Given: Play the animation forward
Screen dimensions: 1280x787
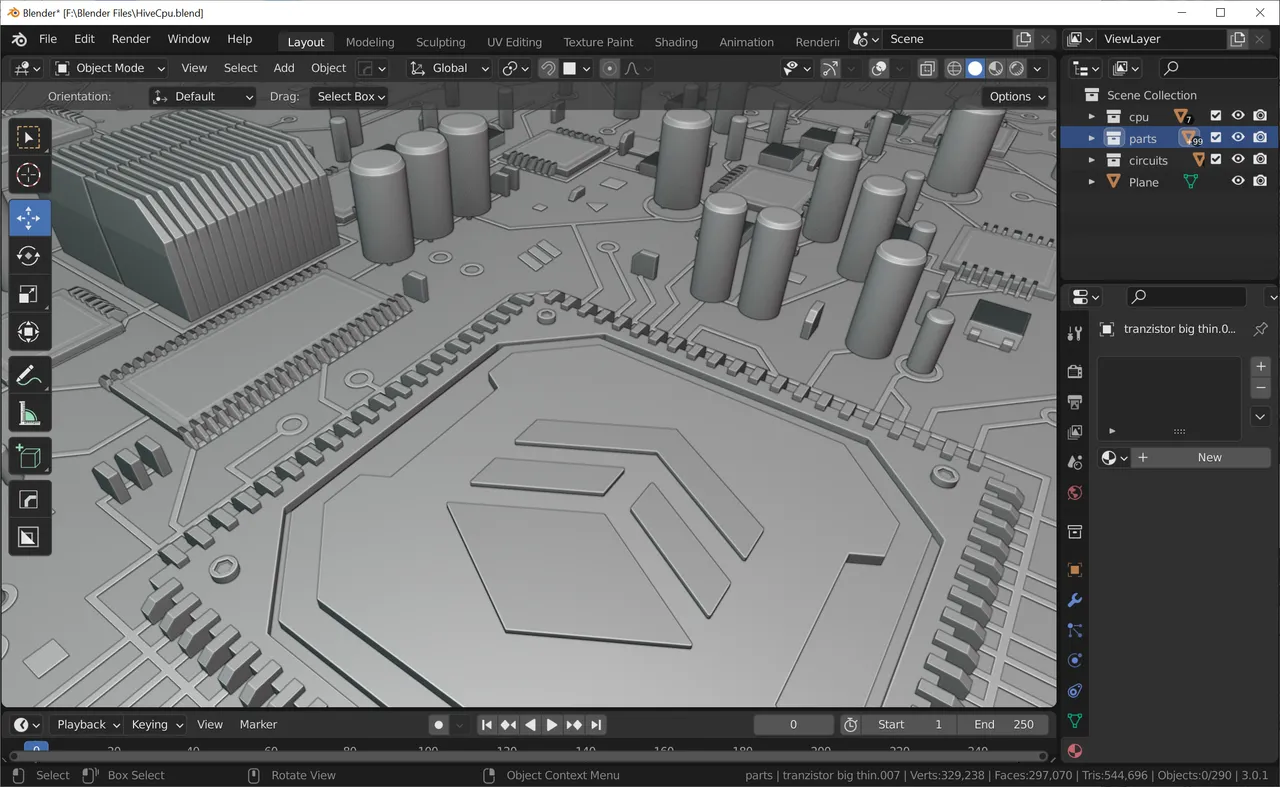Looking at the screenshot, I should pos(552,725).
